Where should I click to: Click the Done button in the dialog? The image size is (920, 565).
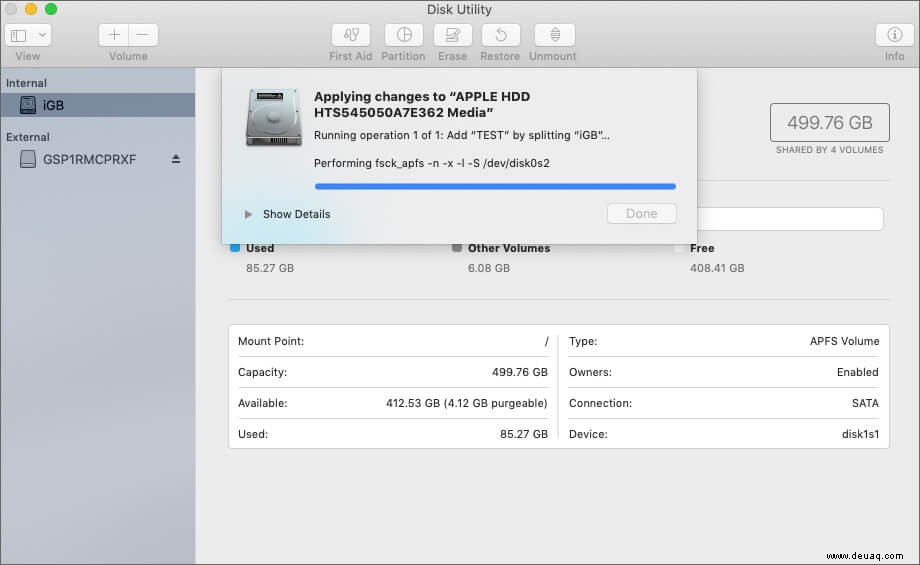tap(641, 214)
